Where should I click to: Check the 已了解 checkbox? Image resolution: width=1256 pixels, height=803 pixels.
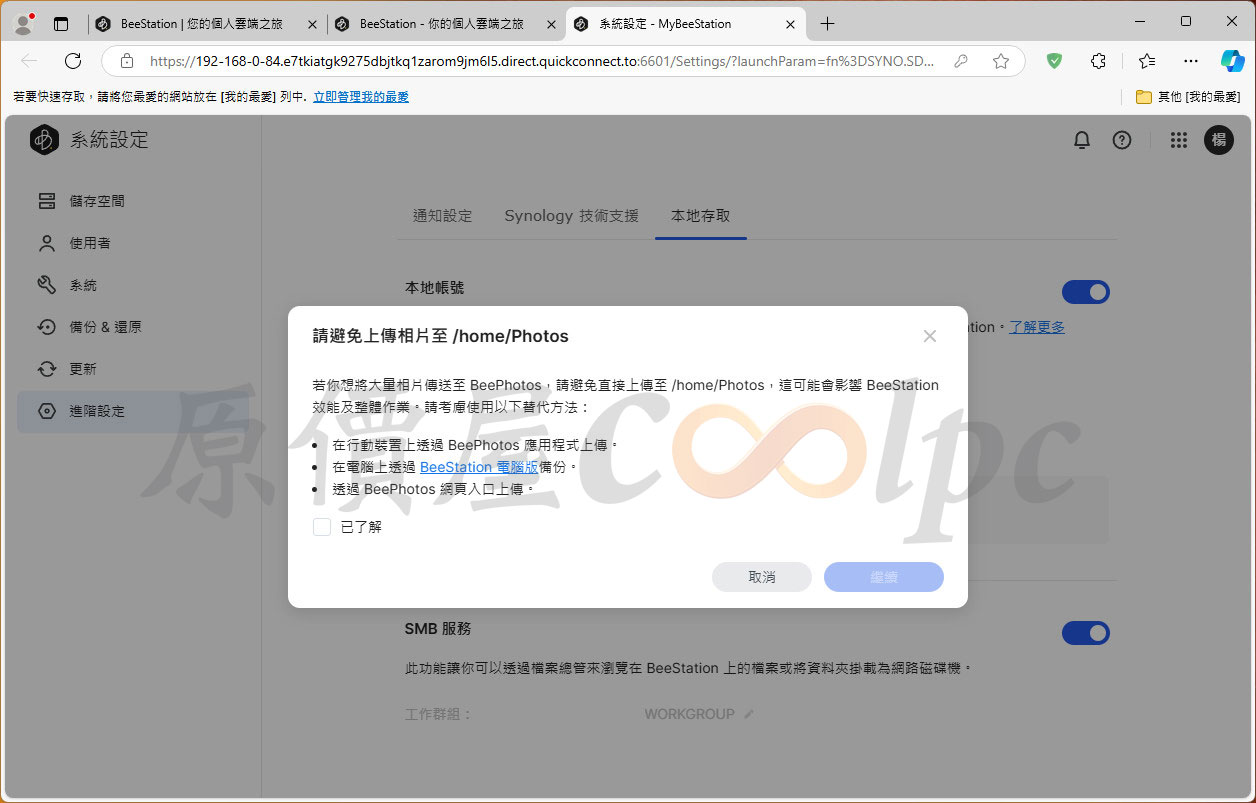pyautogui.click(x=322, y=527)
